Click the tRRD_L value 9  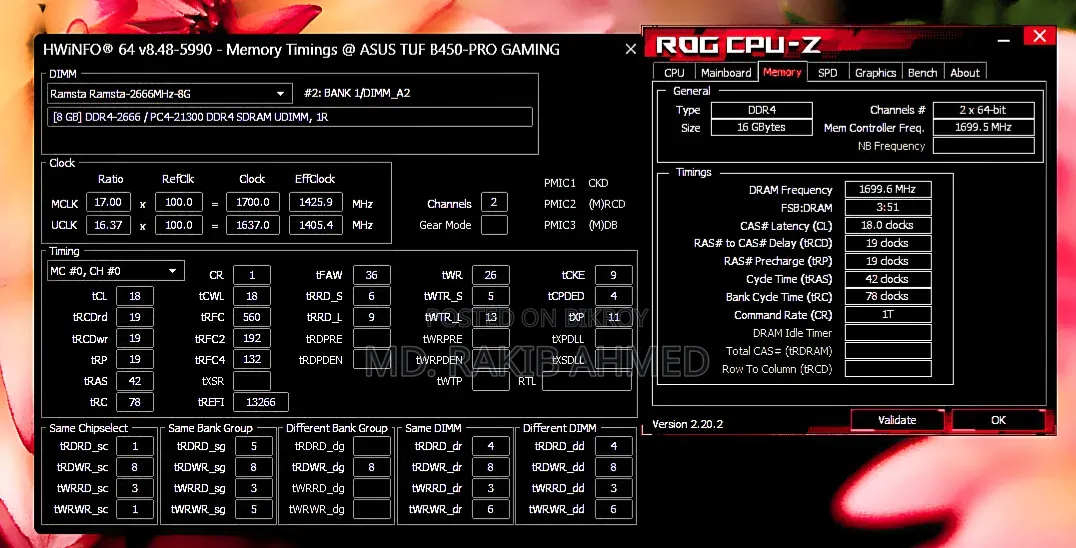click(x=371, y=318)
